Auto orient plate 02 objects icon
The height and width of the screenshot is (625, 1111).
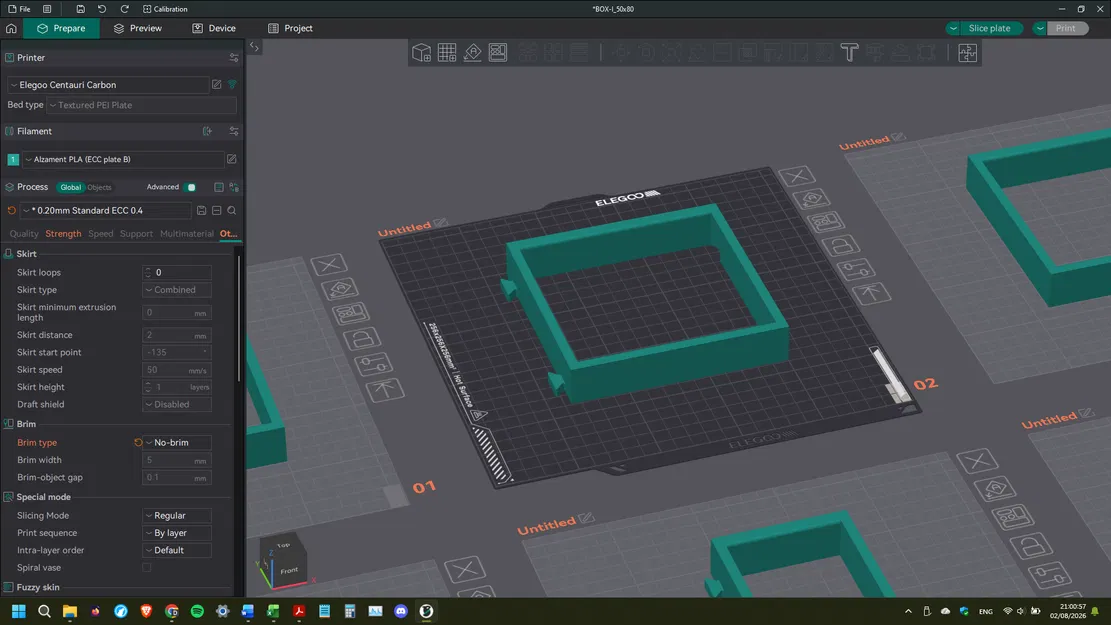[812, 199]
